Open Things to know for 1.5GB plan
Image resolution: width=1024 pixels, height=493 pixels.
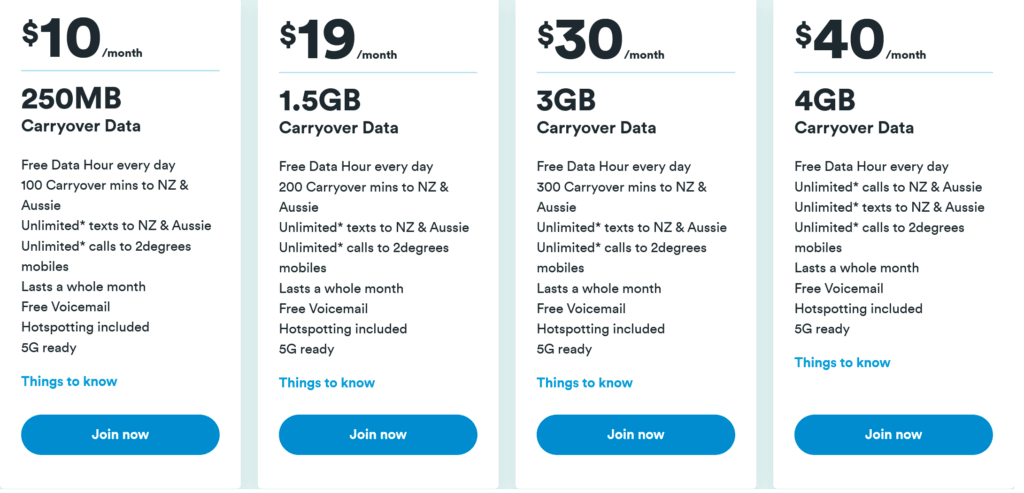(x=327, y=382)
